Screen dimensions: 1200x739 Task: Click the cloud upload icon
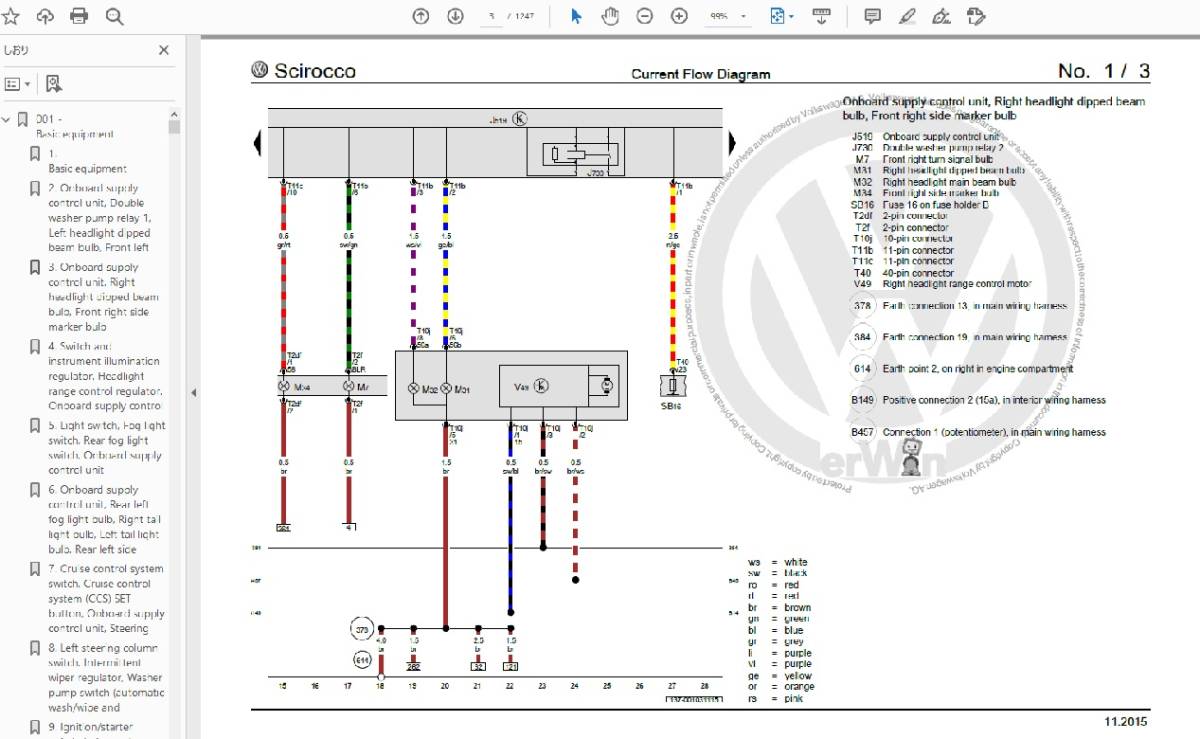(45, 16)
